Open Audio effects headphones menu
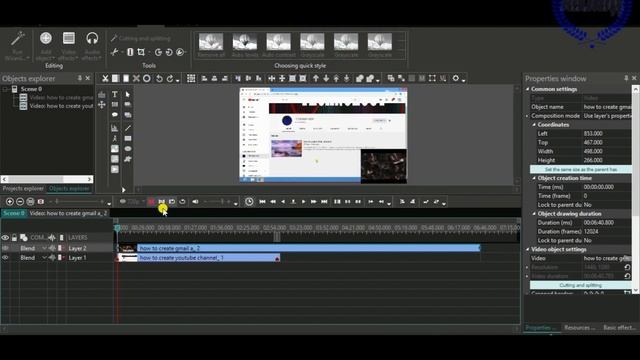Image resolution: width=640 pixels, height=360 pixels. 92,46
